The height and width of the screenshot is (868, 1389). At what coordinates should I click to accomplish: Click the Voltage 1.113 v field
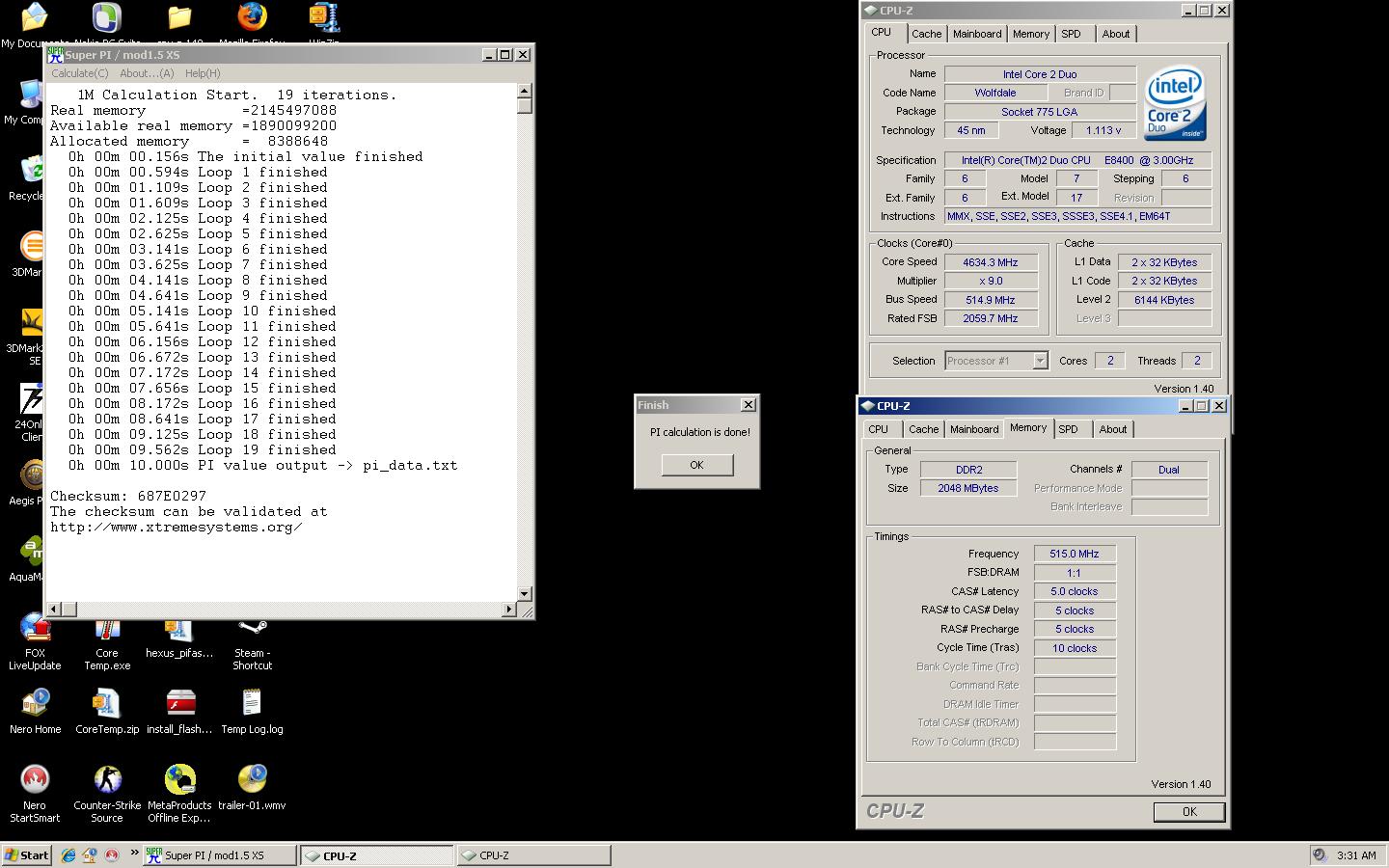[1103, 130]
